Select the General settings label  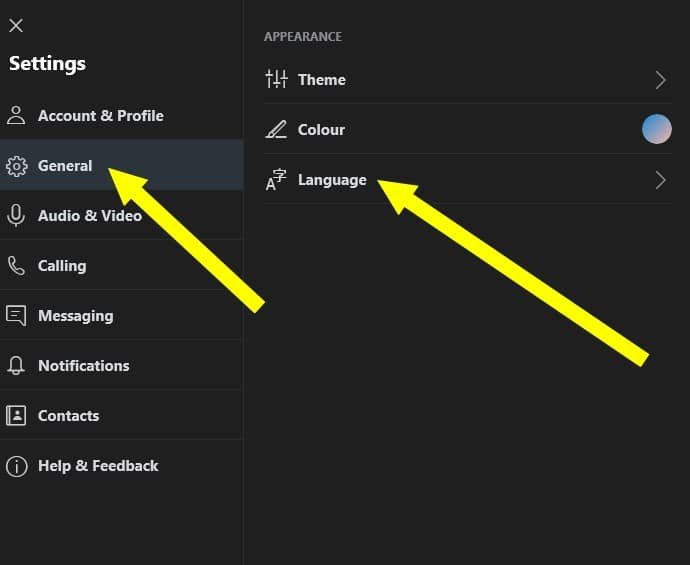65,166
